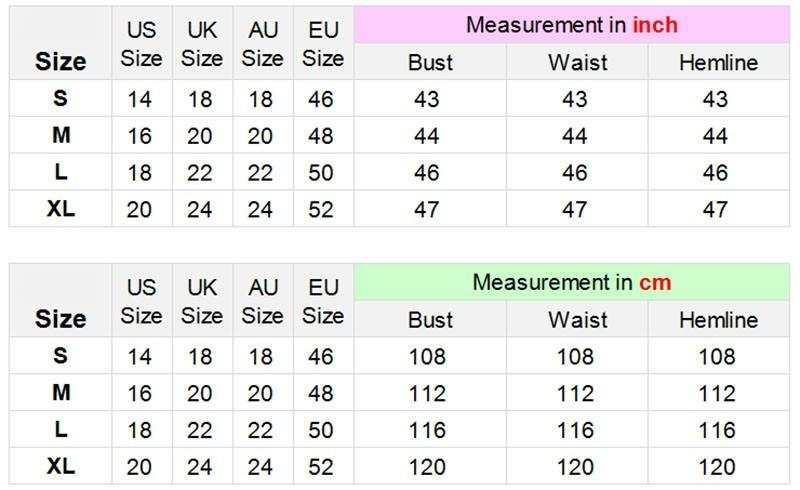Click the US Size header in inch table
This screenshot has height=490, width=800.
[141, 44]
